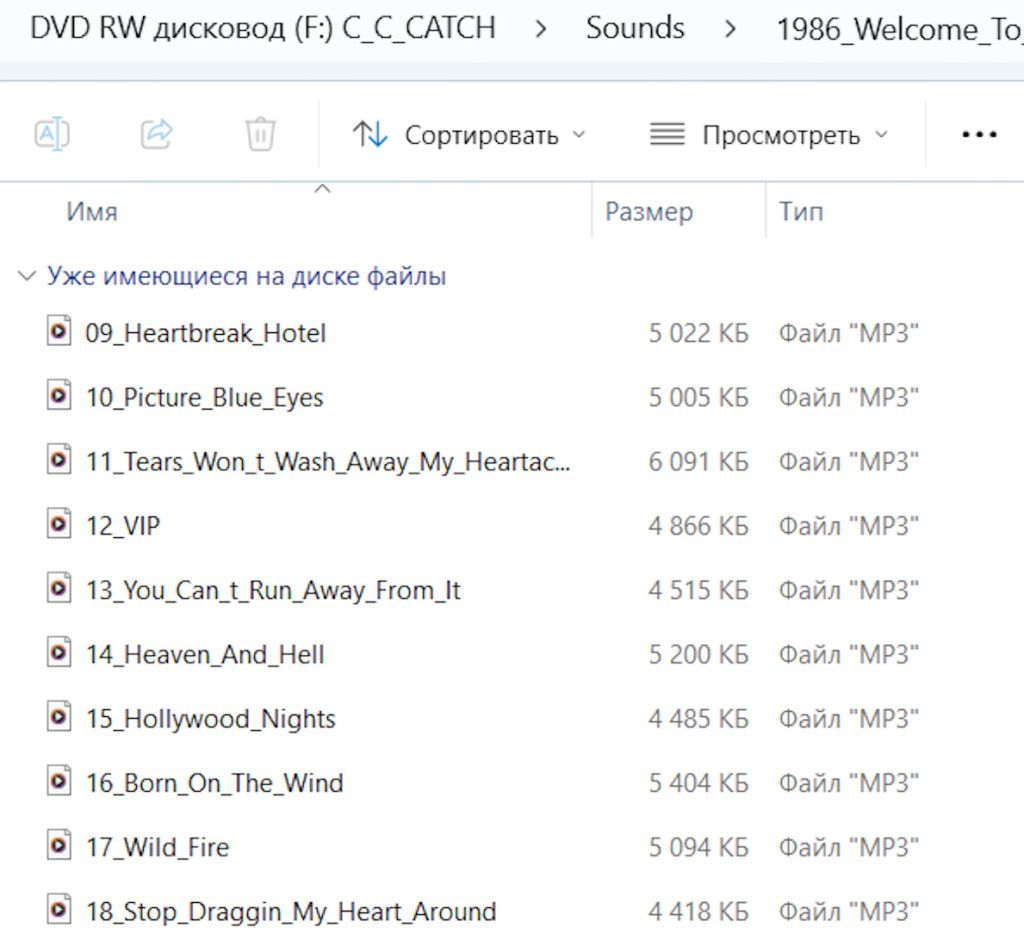Select file 18_Stop_Draggin_My_Heart_Around

pyautogui.click(x=291, y=912)
